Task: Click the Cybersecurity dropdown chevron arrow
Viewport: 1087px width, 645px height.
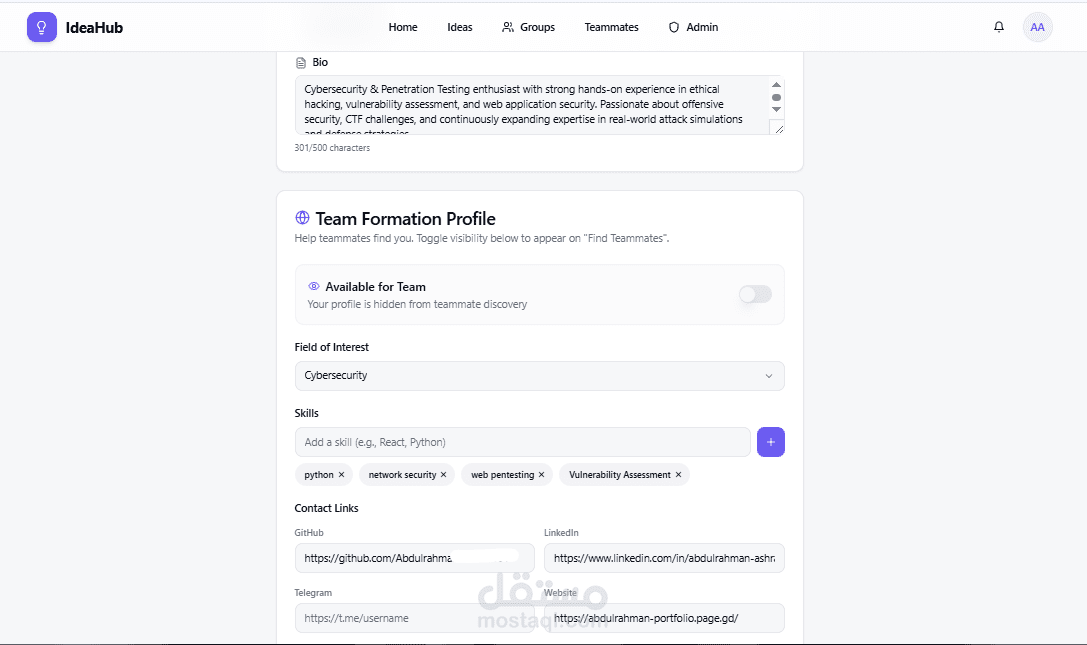Action: coord(768,376)
